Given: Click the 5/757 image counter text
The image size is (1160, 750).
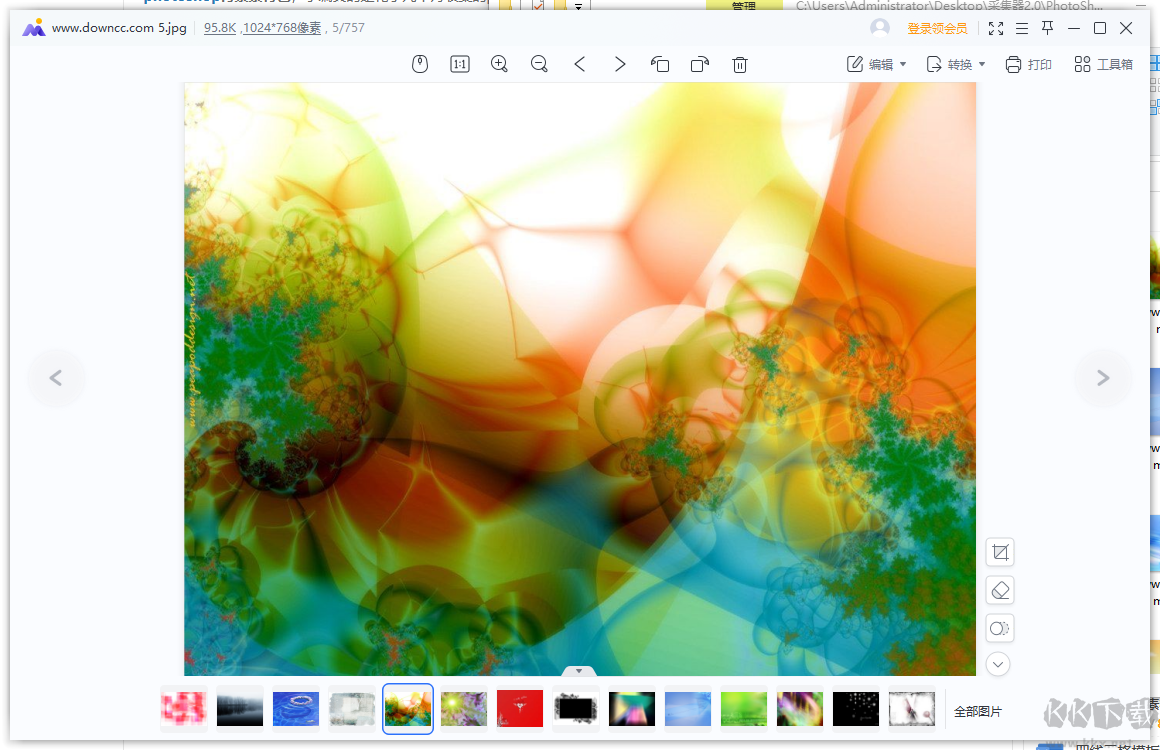Looking at the screenshot, I should [348, 28].
